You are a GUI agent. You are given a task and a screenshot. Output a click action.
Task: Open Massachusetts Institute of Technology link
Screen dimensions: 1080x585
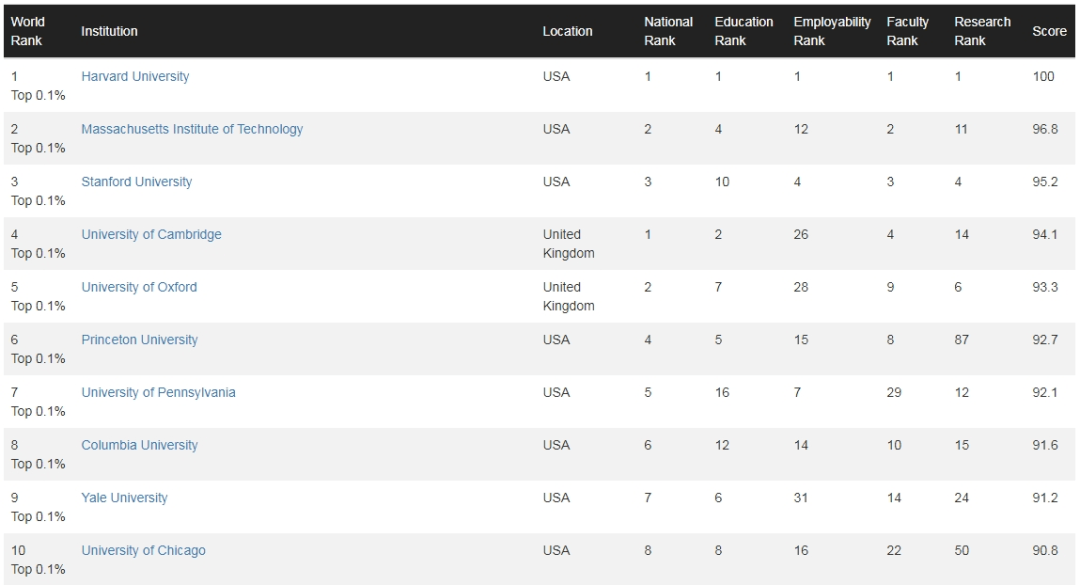click(192, 129)
